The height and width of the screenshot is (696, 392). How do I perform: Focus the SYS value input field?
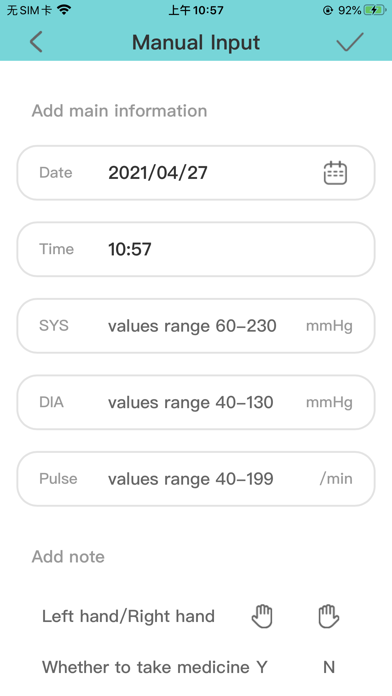coord(196,326)
